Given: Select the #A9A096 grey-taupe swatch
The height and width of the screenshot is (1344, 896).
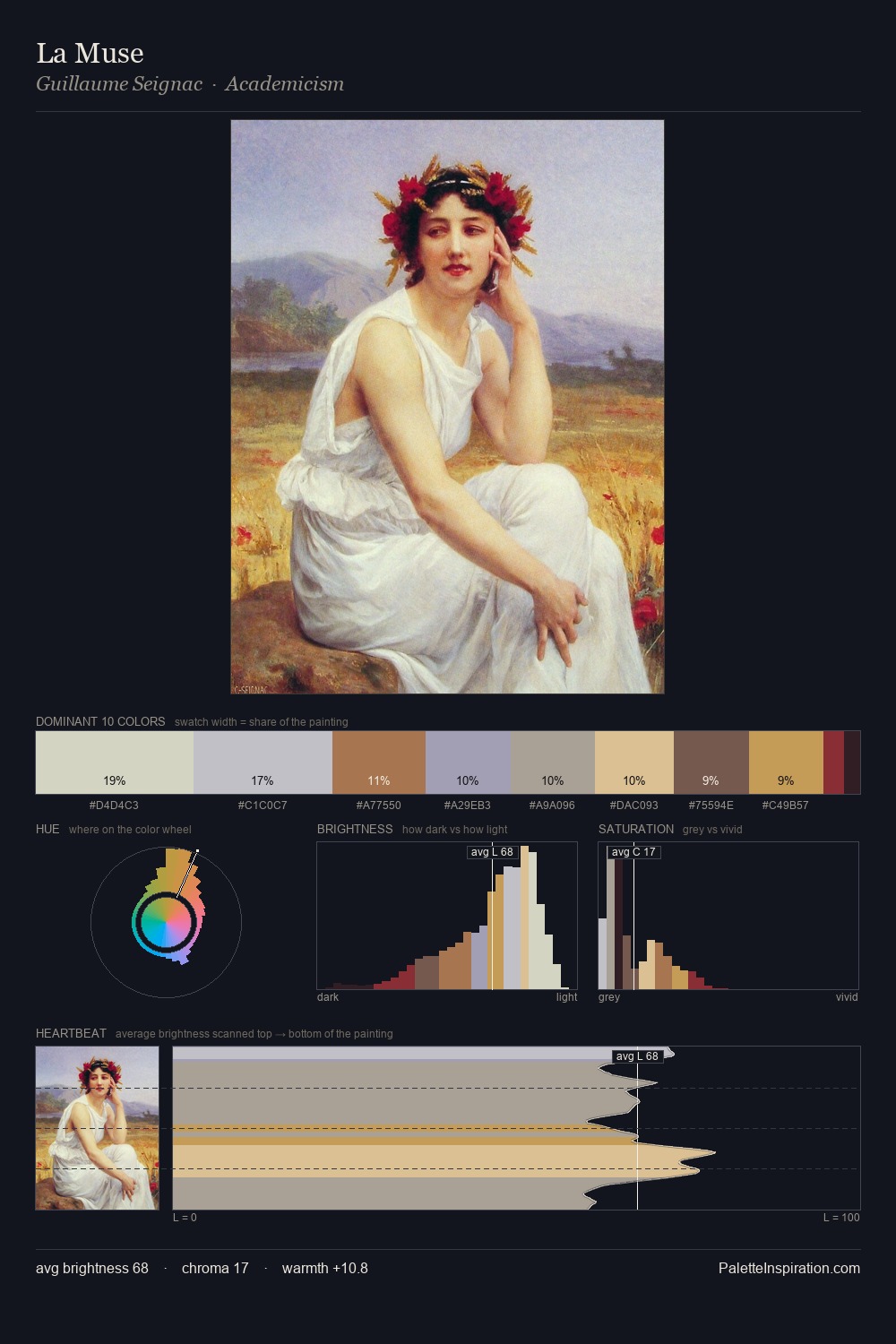Looking at the screenshot, I should 553,762.
